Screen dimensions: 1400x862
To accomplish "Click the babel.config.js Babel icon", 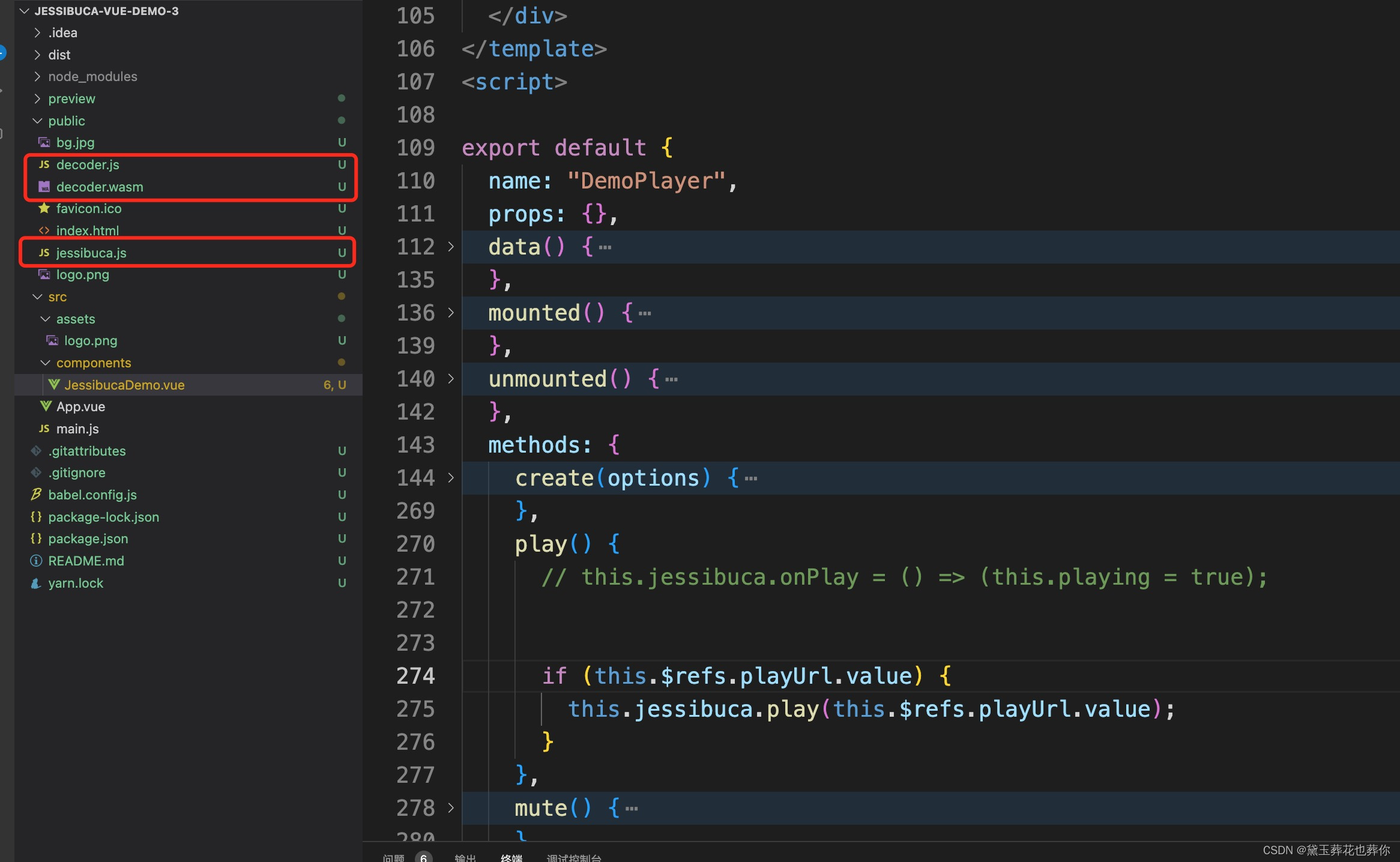I will pyautogui.click(x=36, y=495).
